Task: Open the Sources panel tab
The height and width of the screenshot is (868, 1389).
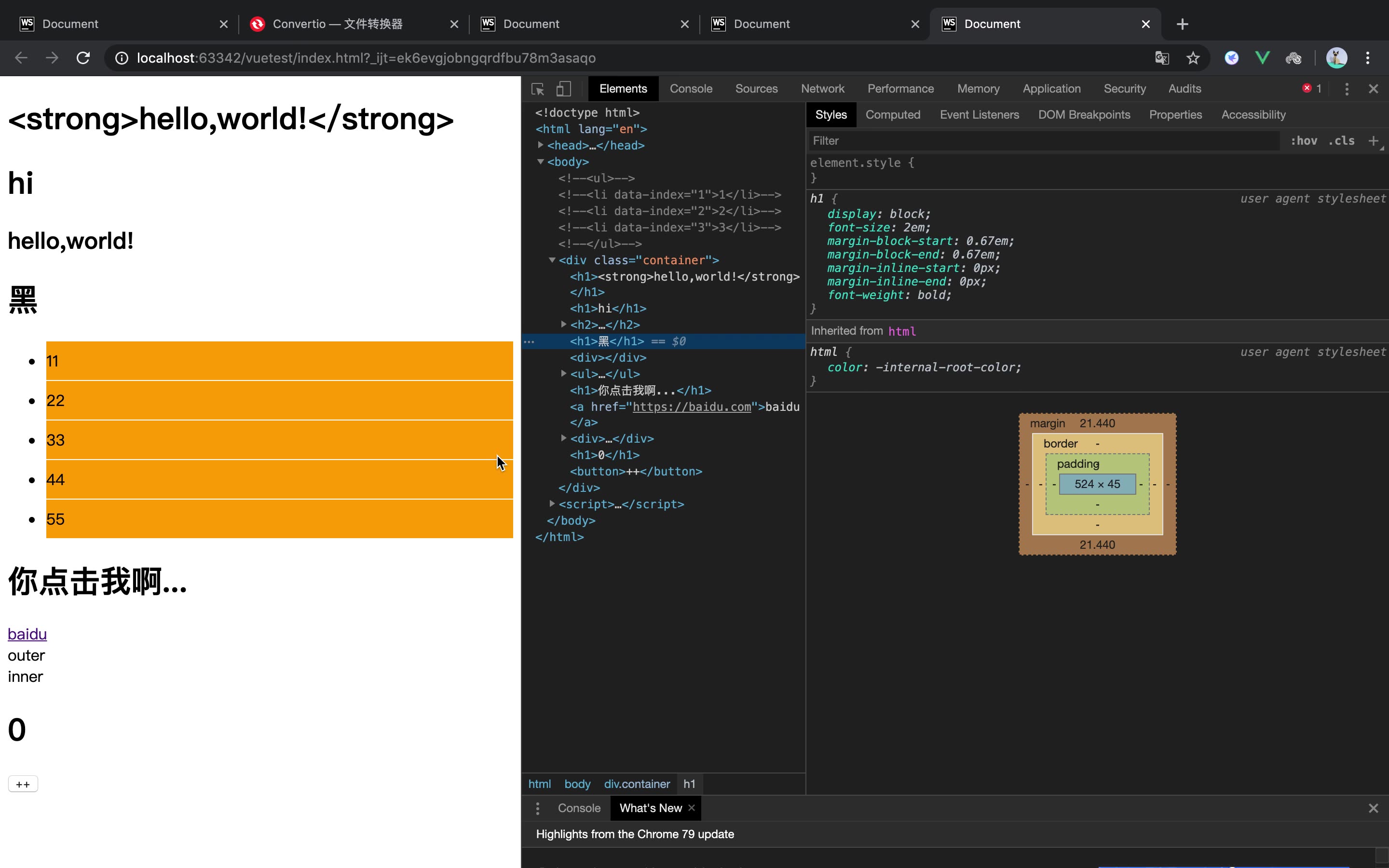Action: click(757, 89)
